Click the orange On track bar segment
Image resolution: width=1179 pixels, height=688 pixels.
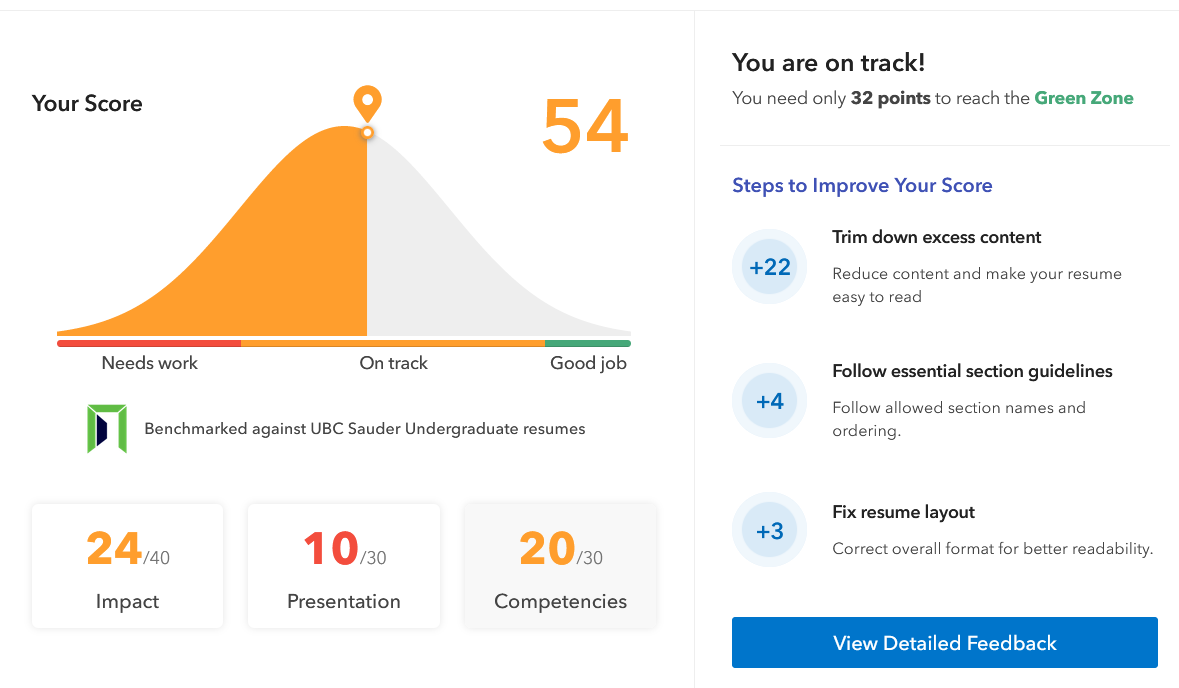(392, 344)
